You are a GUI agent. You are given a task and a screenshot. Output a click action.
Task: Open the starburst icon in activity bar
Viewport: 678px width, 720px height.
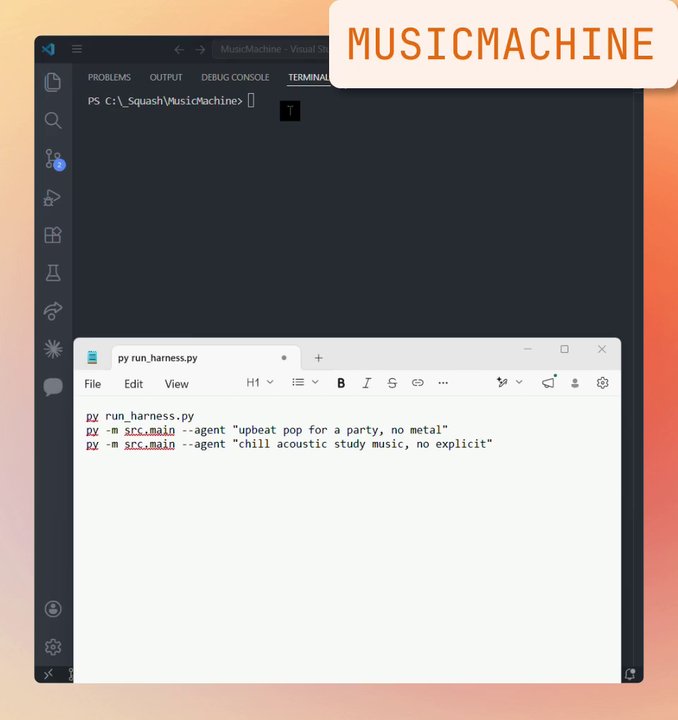point(53,349)
